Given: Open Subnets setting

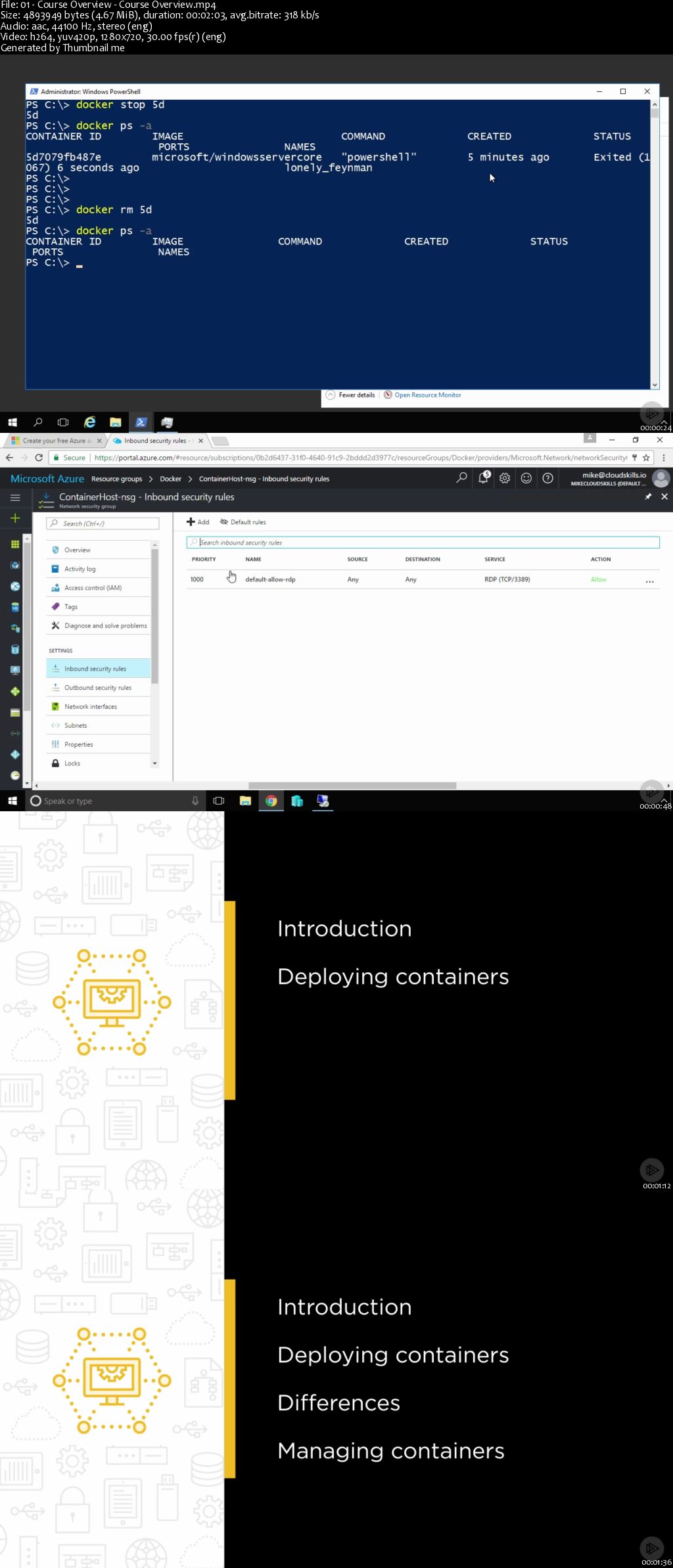Looking at the screenshot, I should [99, 726].
